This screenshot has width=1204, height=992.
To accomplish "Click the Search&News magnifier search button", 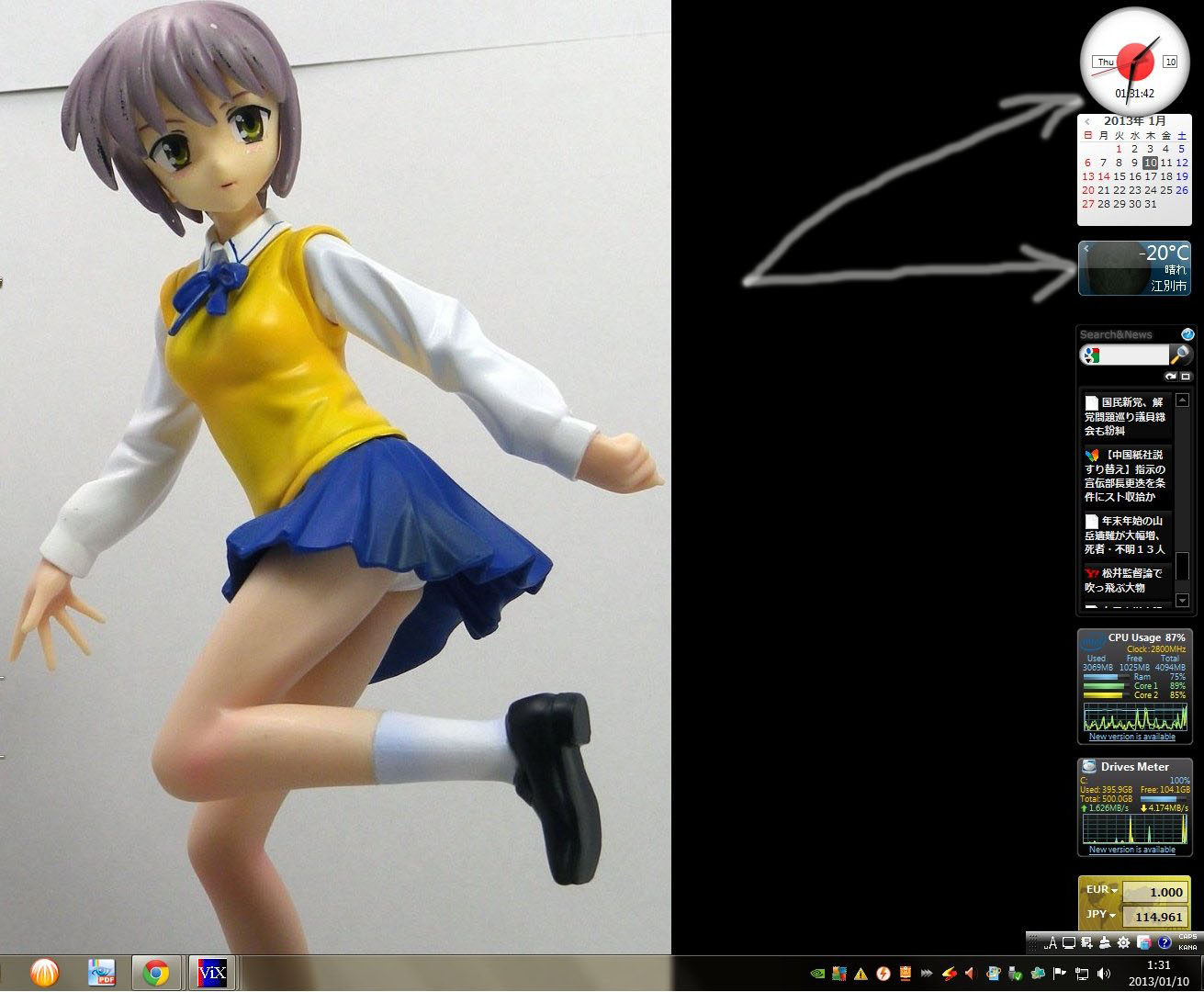I will (1180, 355).
